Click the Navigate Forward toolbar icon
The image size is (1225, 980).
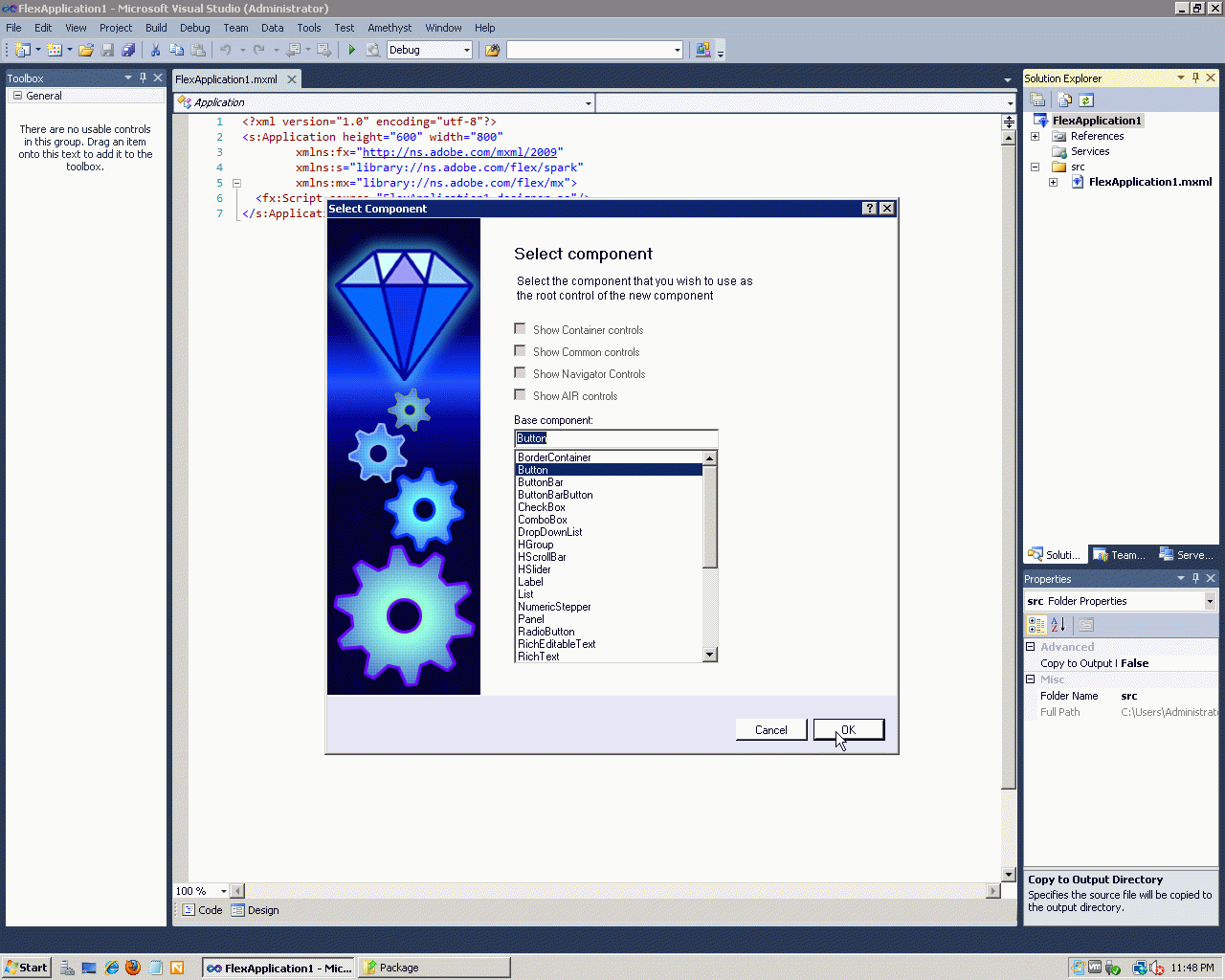point(323,50)
